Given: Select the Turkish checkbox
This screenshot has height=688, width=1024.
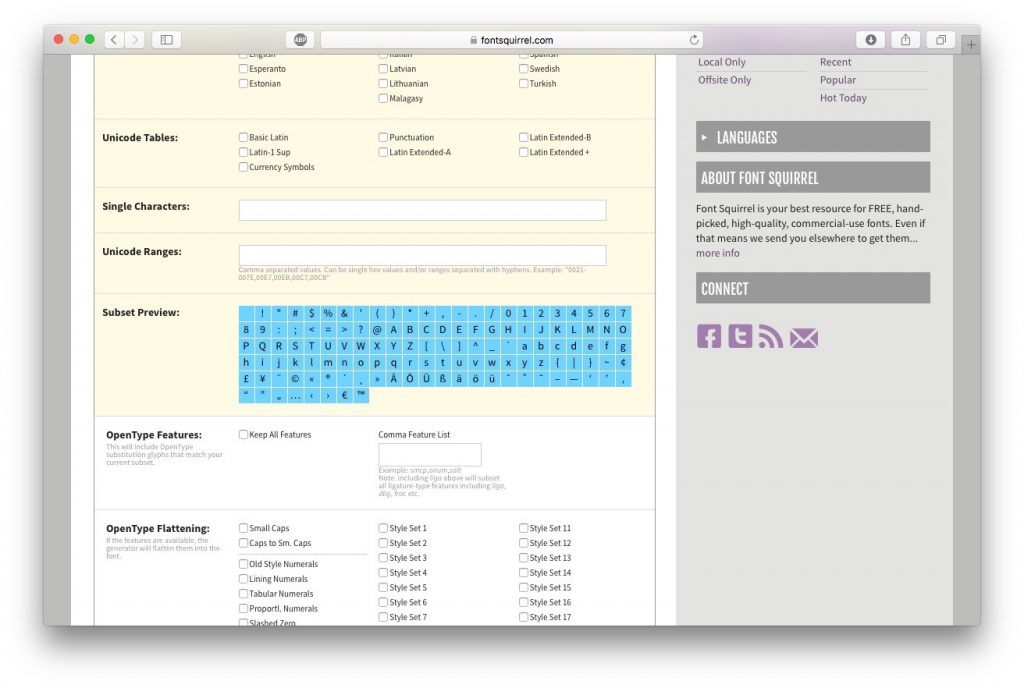Looking at the screenshot, I should coord(523,84).
